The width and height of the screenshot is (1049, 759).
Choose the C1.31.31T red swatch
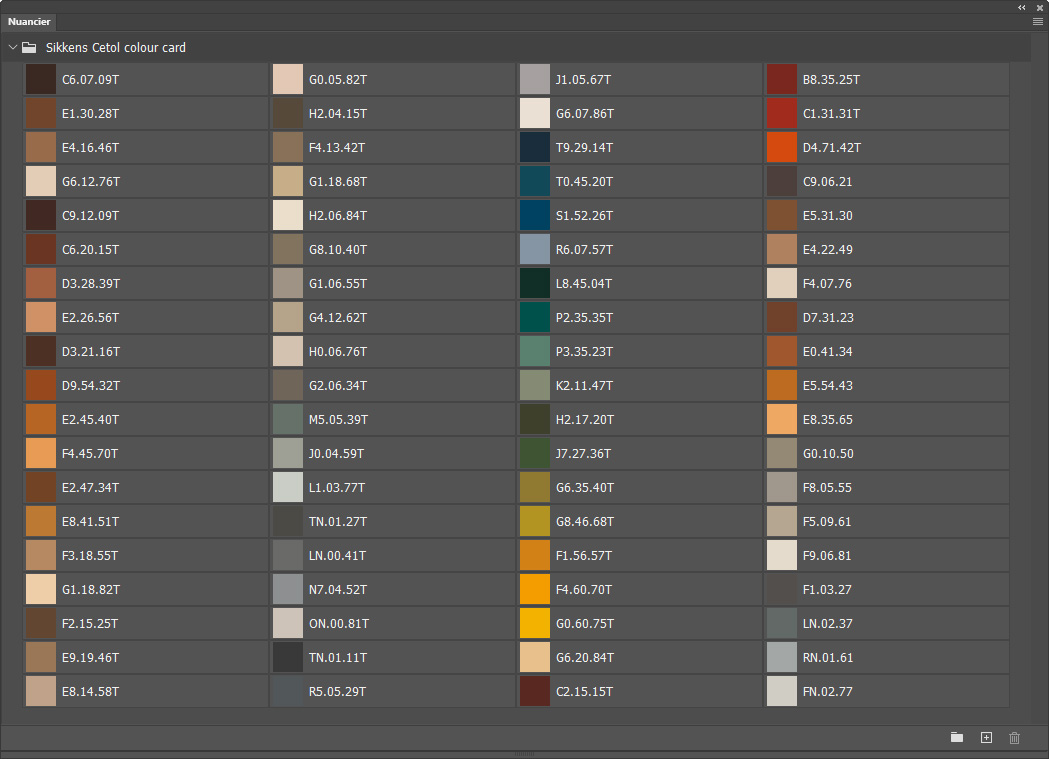[781, 114]
